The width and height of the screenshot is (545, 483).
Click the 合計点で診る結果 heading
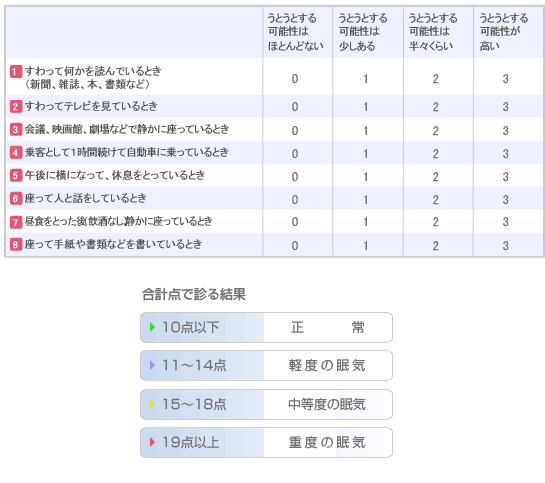pos(194,294)
